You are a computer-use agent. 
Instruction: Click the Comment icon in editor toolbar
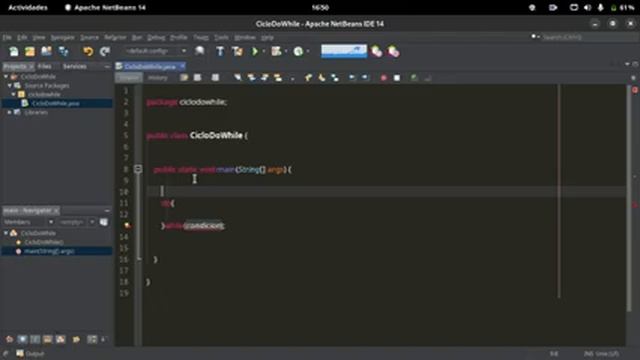[414, 78]
